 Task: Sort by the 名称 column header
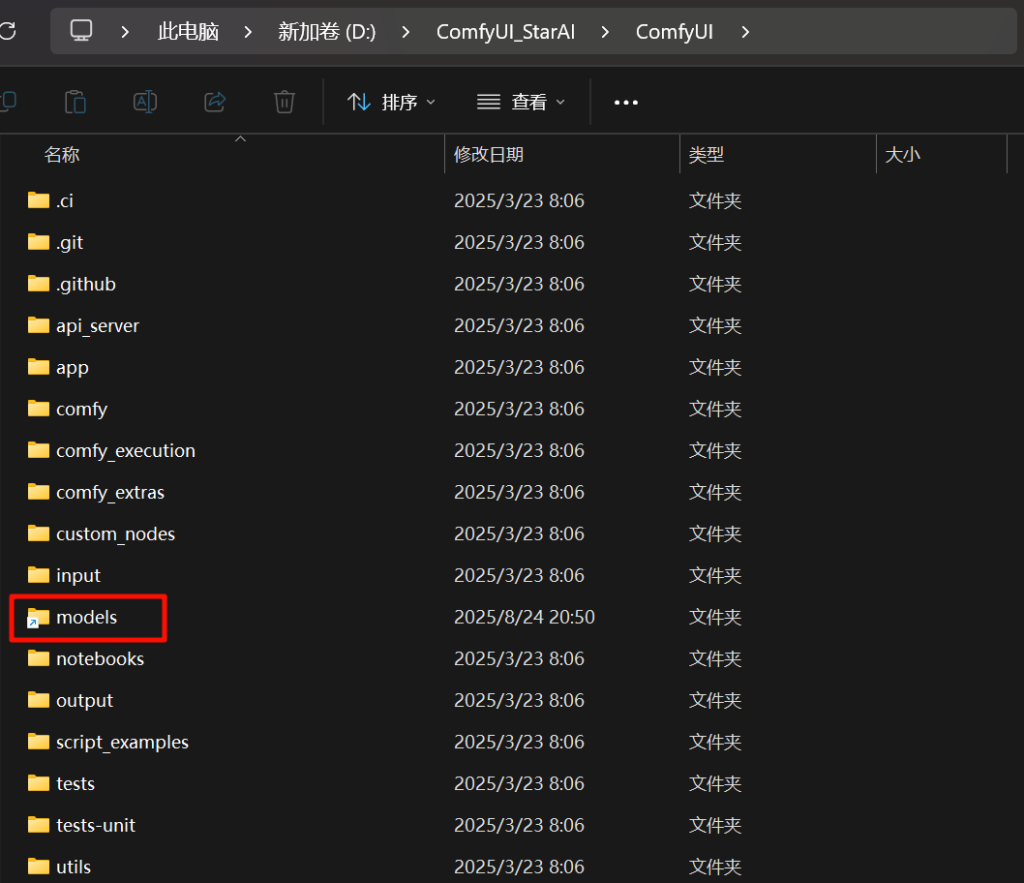pos(62,155)
